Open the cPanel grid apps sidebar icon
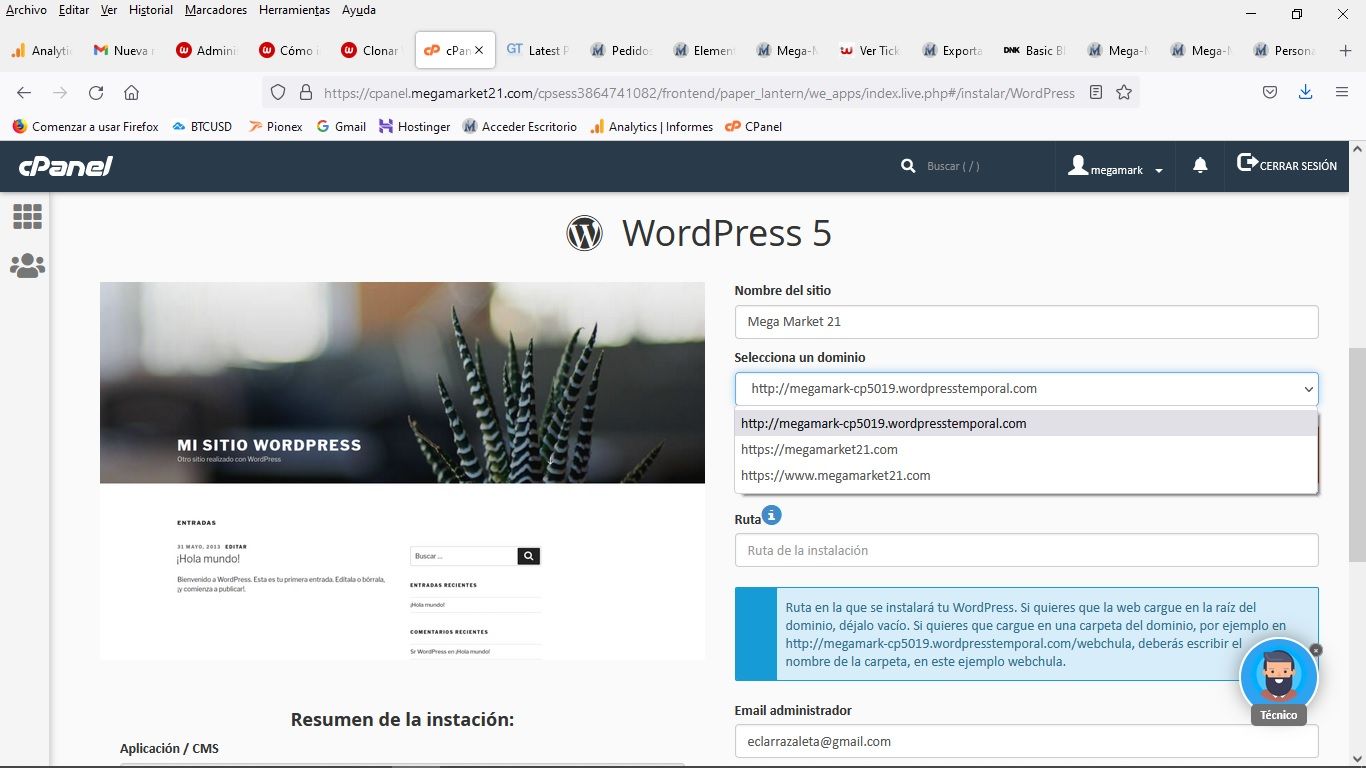This screenshot has height=768, width=1366. pyautogui.click(x=27, y=216)
